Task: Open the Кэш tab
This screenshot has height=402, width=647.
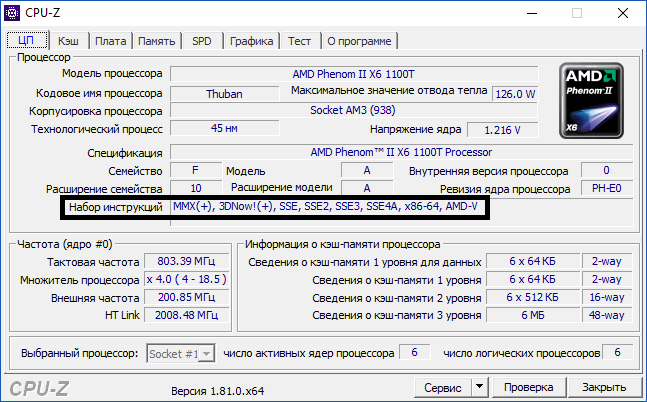Action: coord(68,41)
